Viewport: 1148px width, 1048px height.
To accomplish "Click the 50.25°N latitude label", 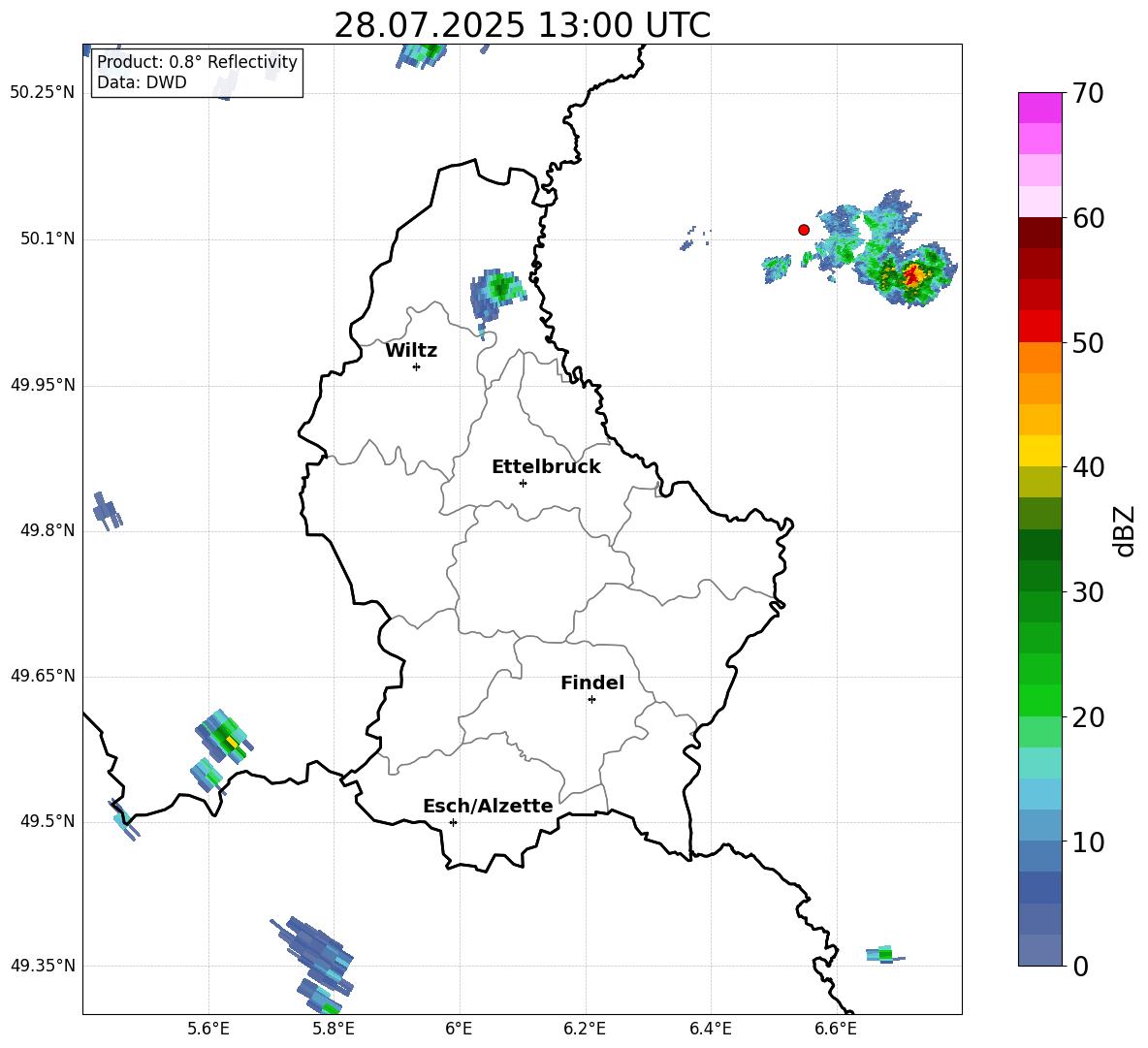I will [43, 93].
